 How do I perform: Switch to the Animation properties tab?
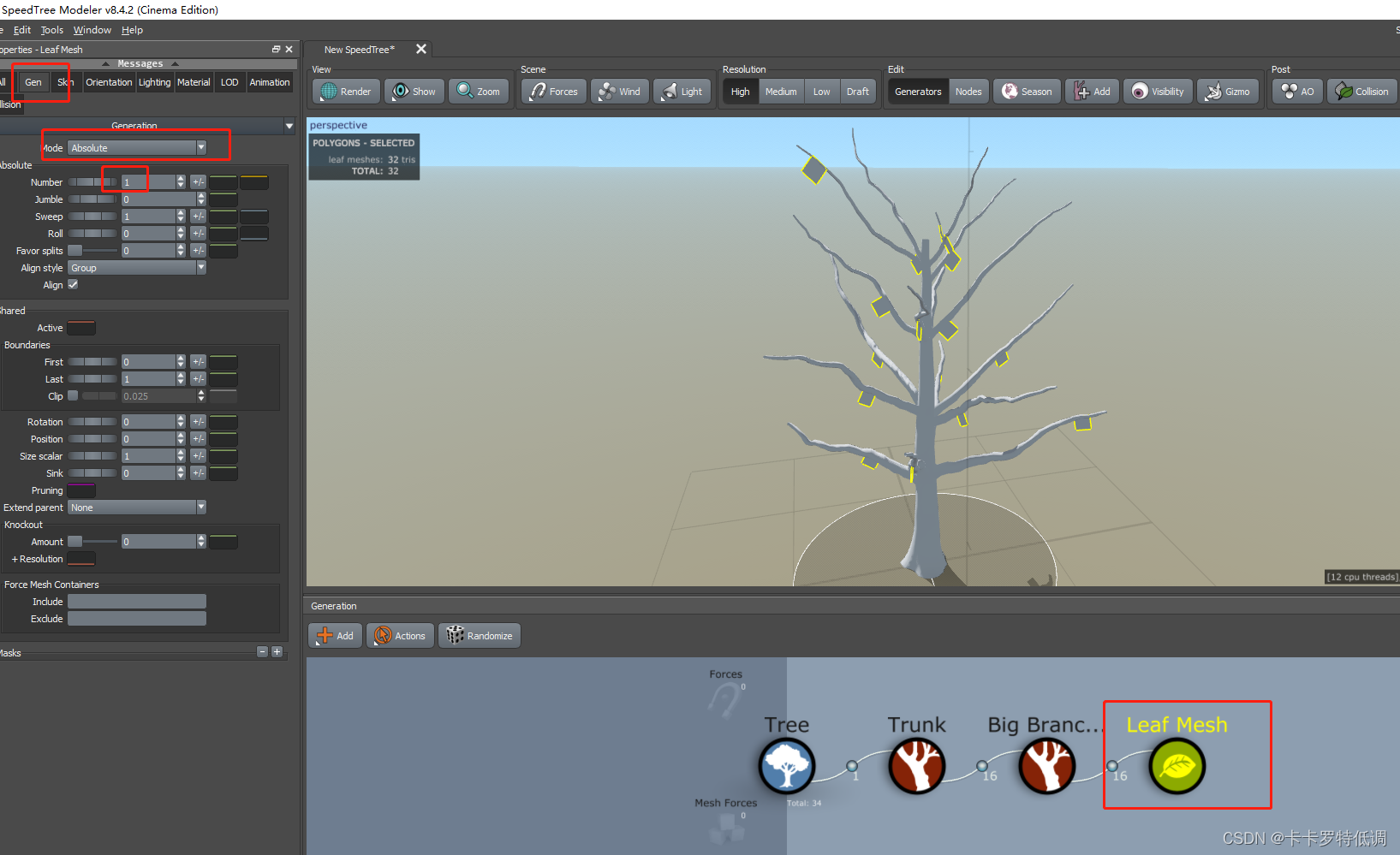coord(270,82)
